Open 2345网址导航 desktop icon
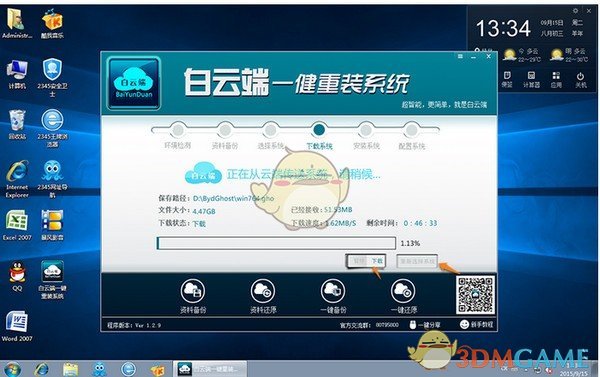This screenshot has height=377, width=600. (52, 179)
